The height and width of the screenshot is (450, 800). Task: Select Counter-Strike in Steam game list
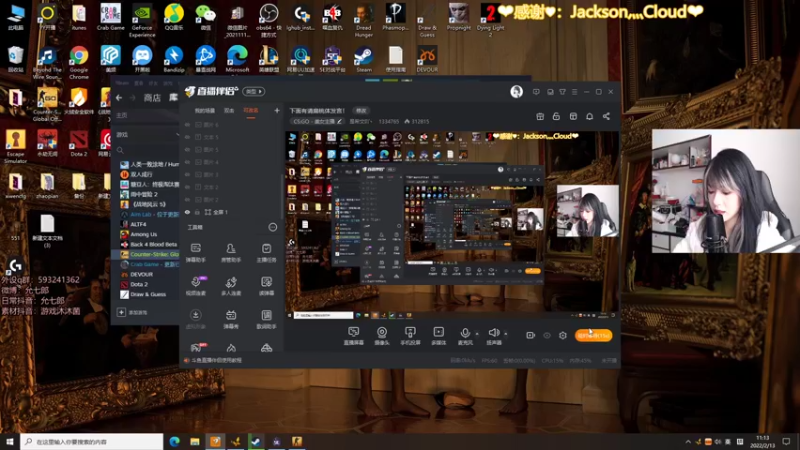[149, 254]
